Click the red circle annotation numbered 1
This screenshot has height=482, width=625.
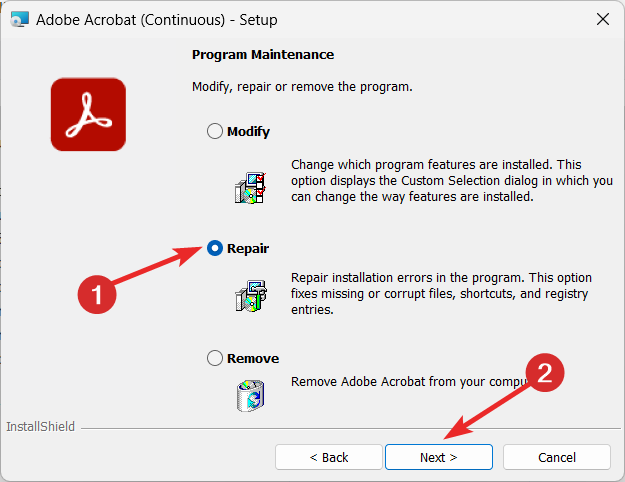pos(97,295)
